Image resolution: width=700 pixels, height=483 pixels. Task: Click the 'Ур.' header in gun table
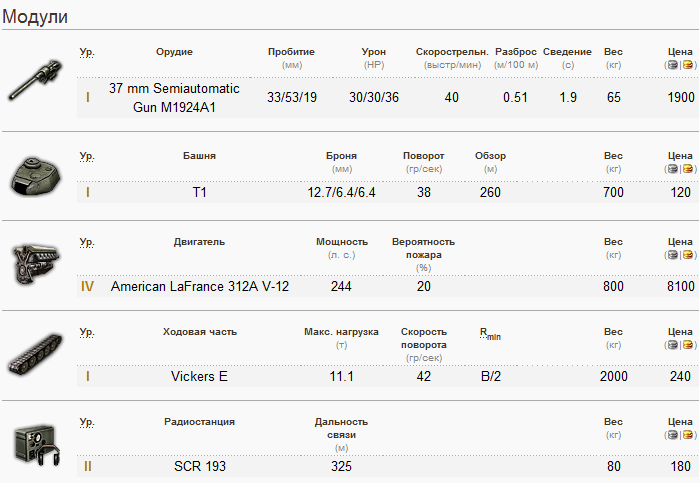87,52
